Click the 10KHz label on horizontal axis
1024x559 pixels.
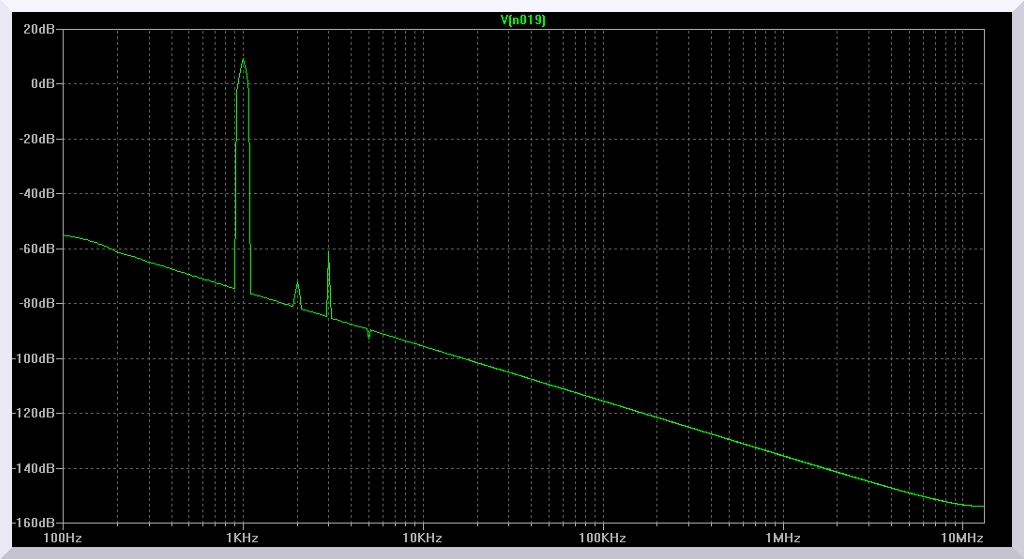422,538
